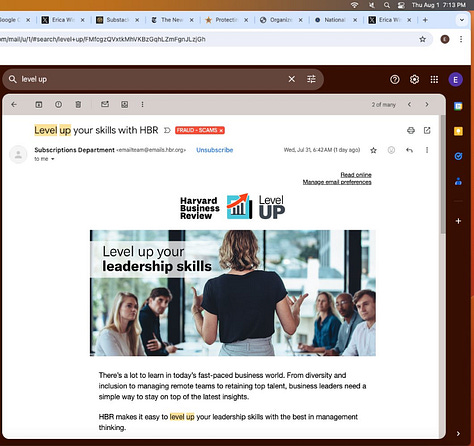474x446 pixels.
Task: Click the browser address bar URL
Action: pyautogui.click(x=207, y=39)
